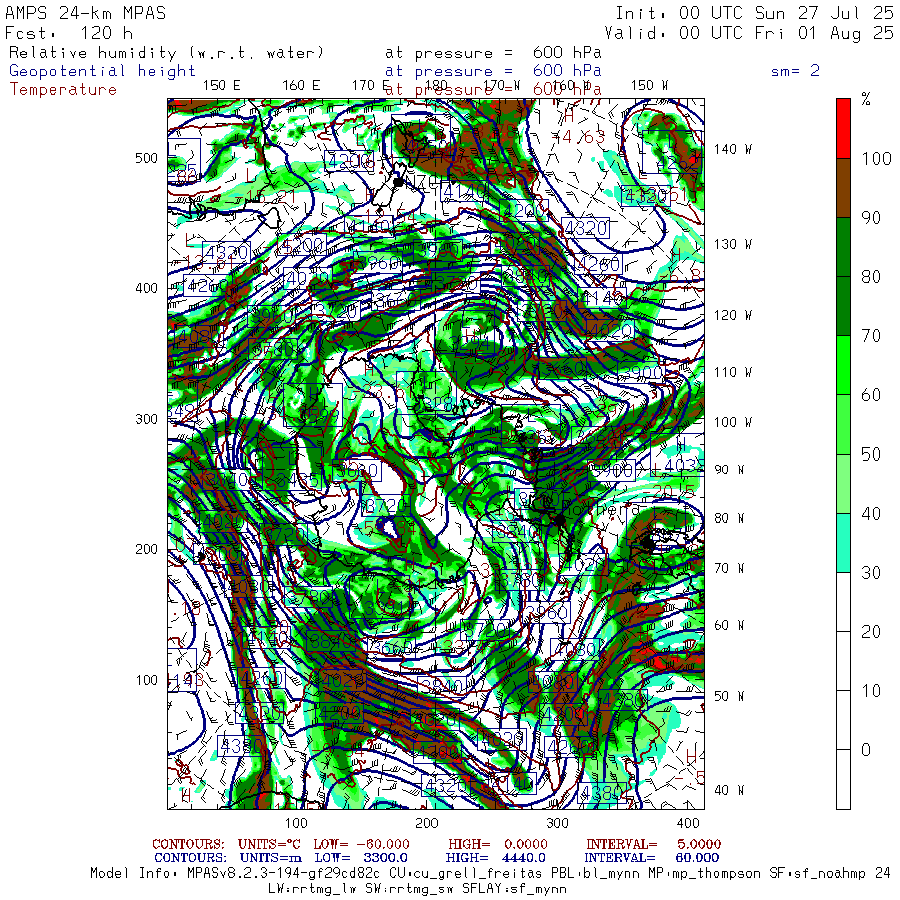Click the '130 W' label right of map
The image size is (900, 900).
(x=732, y=245)
